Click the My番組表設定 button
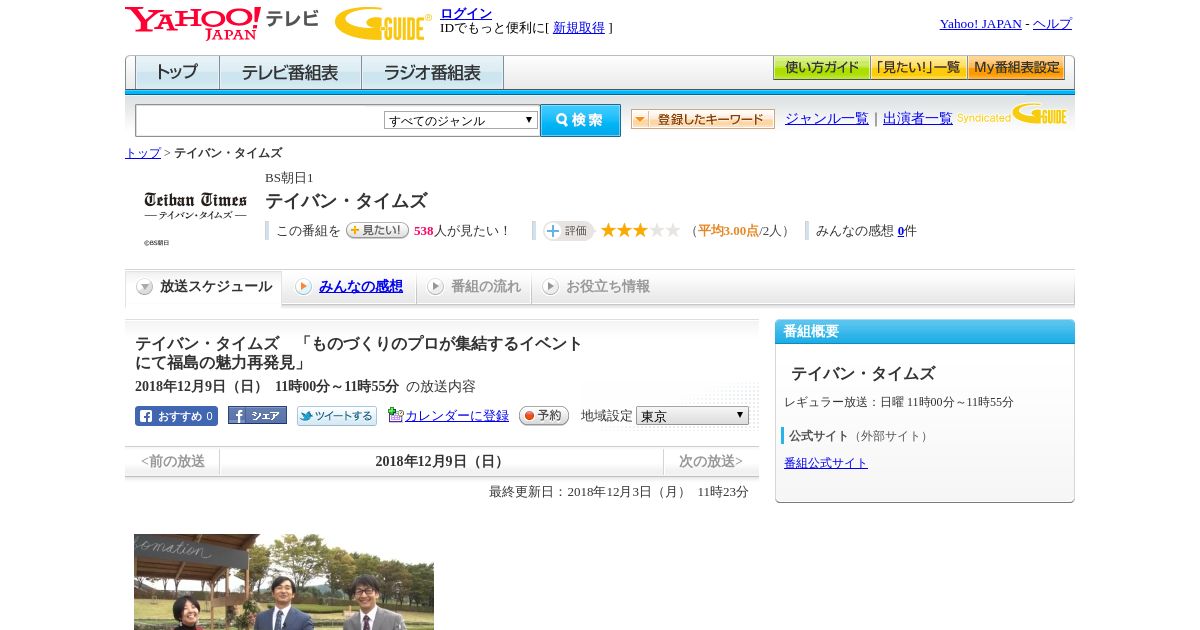The width and height of the screenshot is (1200, 630). 1016,68
